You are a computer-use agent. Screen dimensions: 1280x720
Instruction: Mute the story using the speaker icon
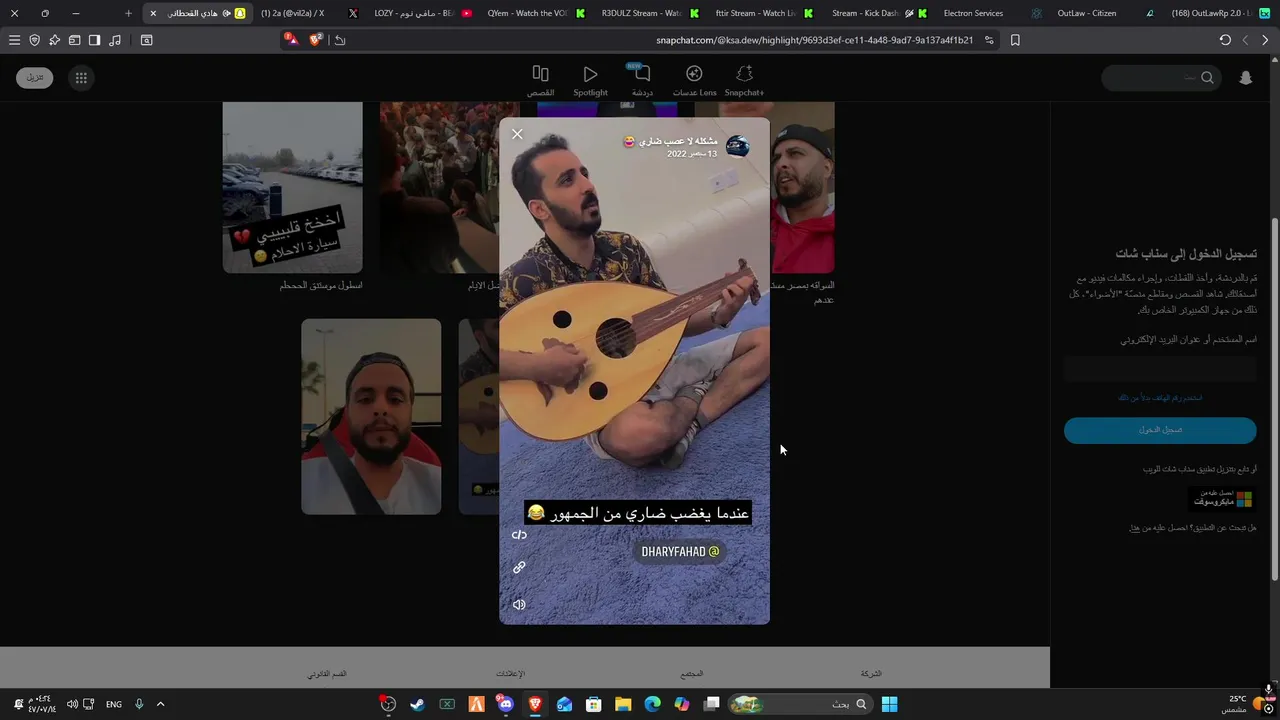click(519, 604)
